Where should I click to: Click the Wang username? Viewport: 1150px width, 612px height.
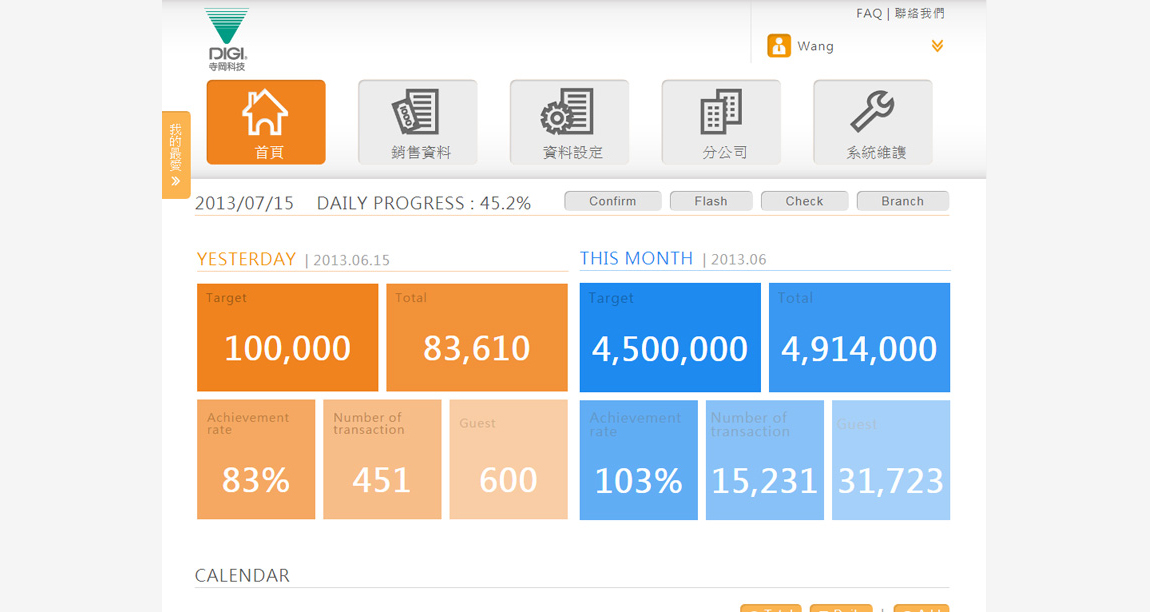(x=815, y=47)
